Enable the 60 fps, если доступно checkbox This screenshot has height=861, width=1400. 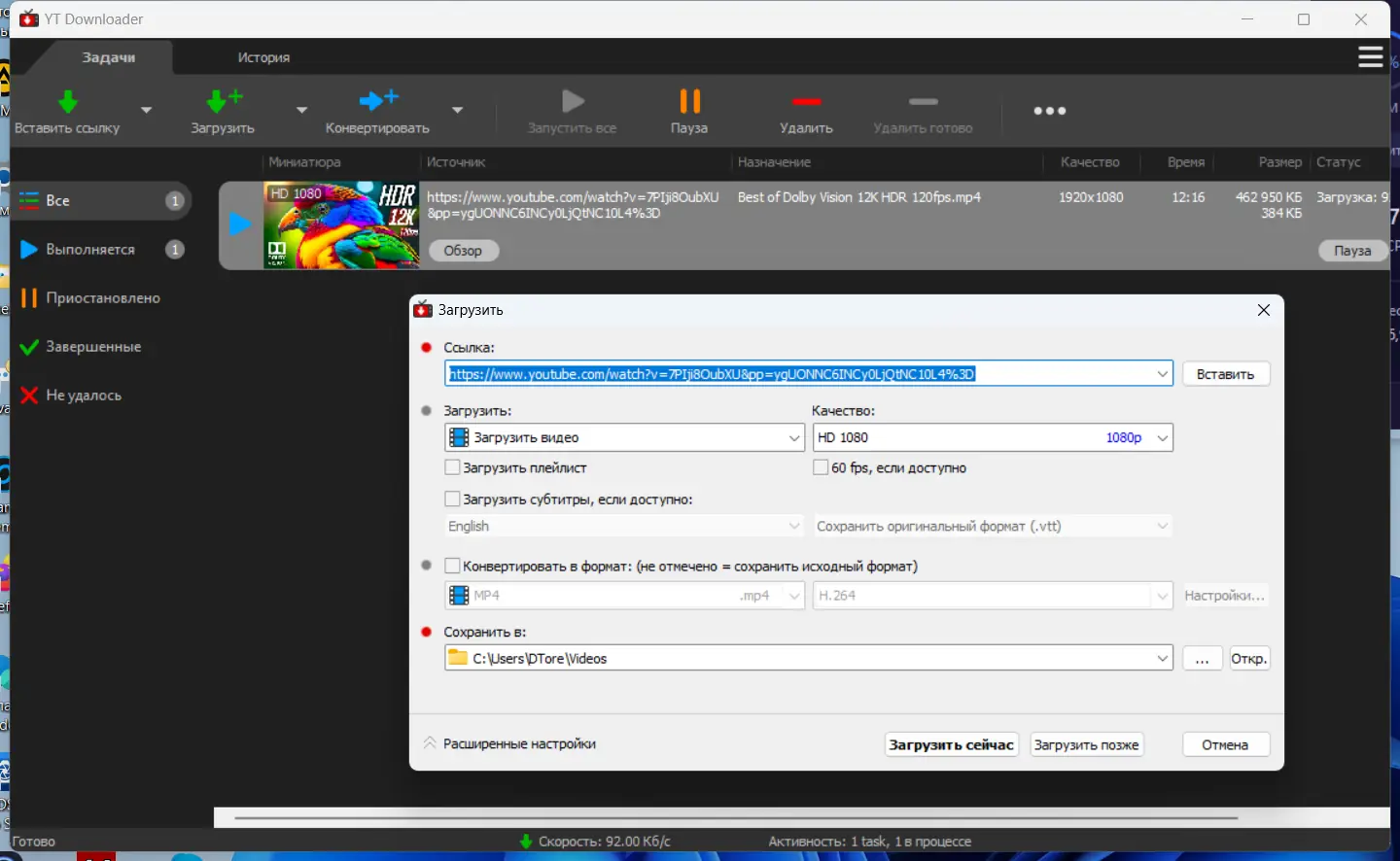(821, 467)
